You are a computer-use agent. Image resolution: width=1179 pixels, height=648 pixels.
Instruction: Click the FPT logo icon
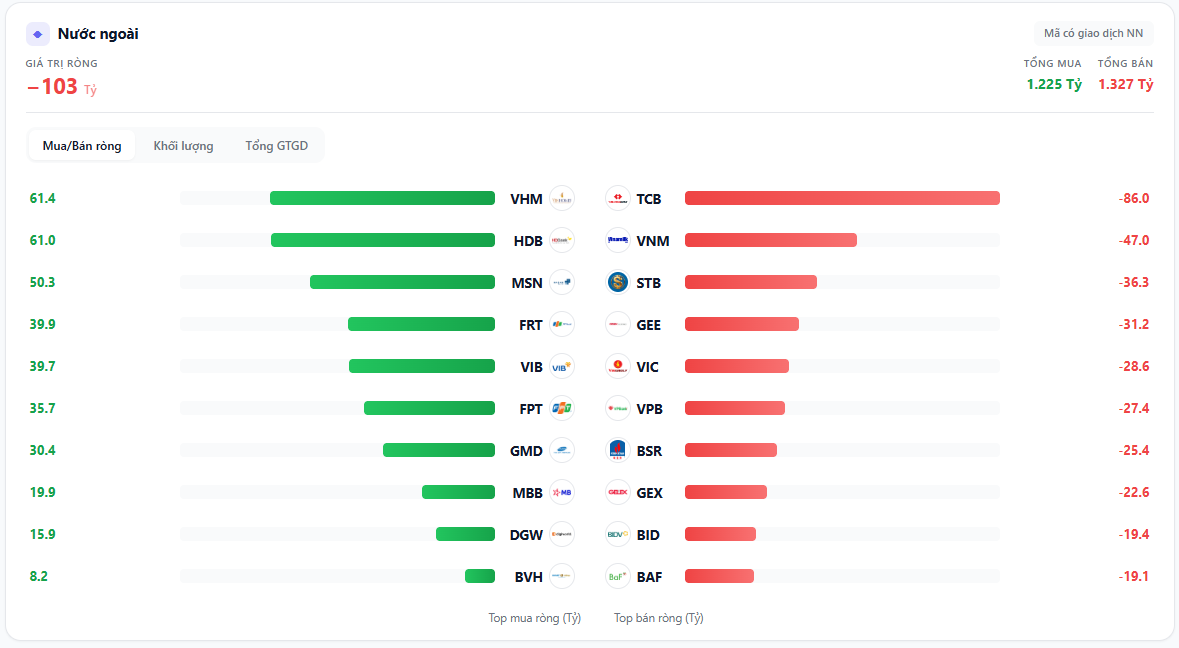562,408
